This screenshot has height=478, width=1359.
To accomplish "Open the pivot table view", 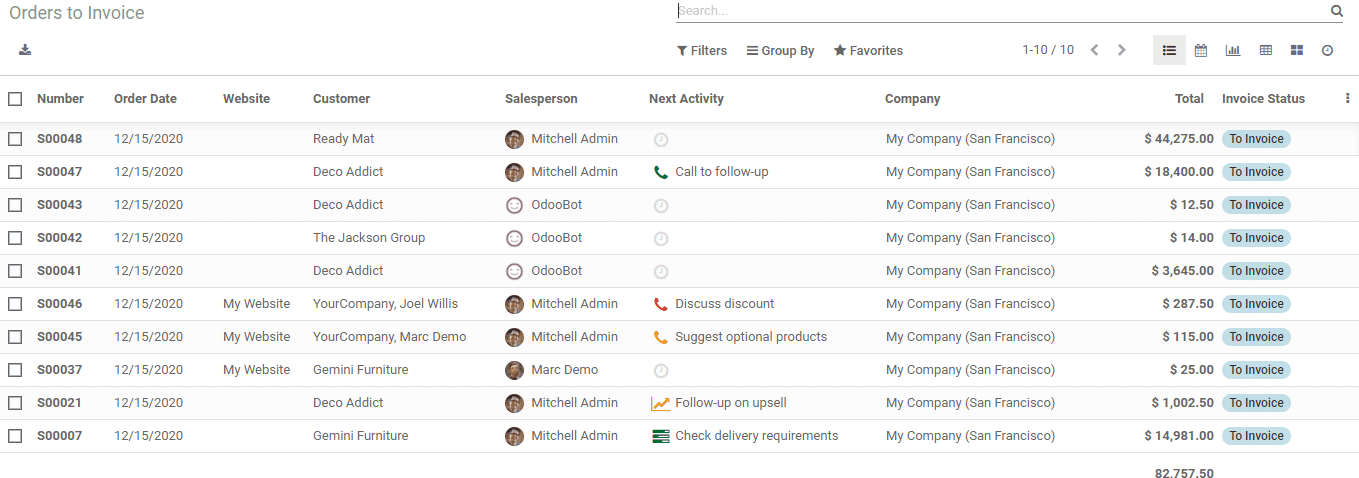I will 1265,50.
